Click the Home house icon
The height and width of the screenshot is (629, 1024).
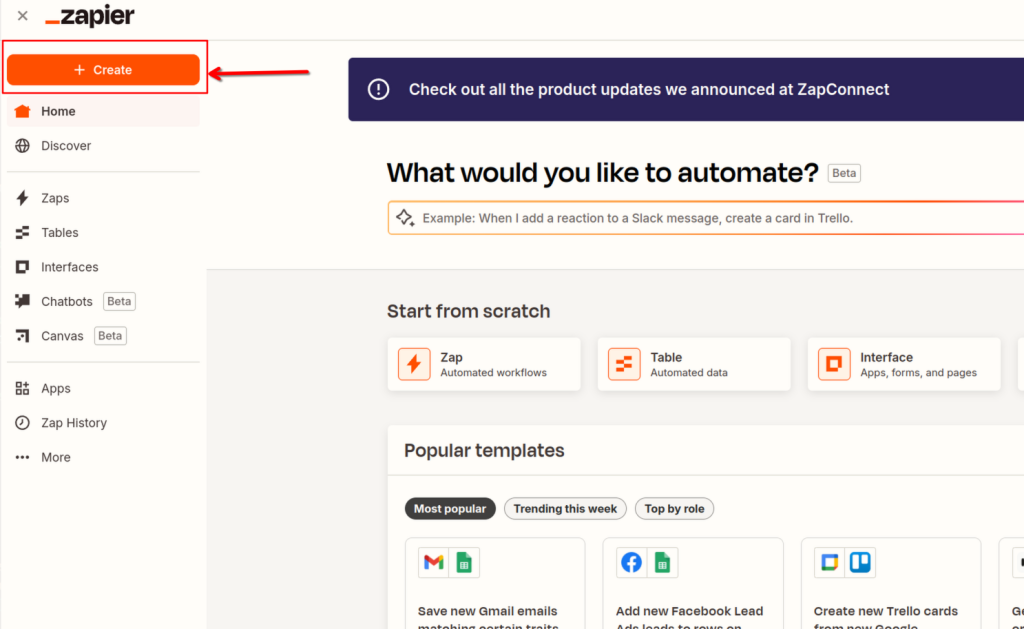[23, 111]
